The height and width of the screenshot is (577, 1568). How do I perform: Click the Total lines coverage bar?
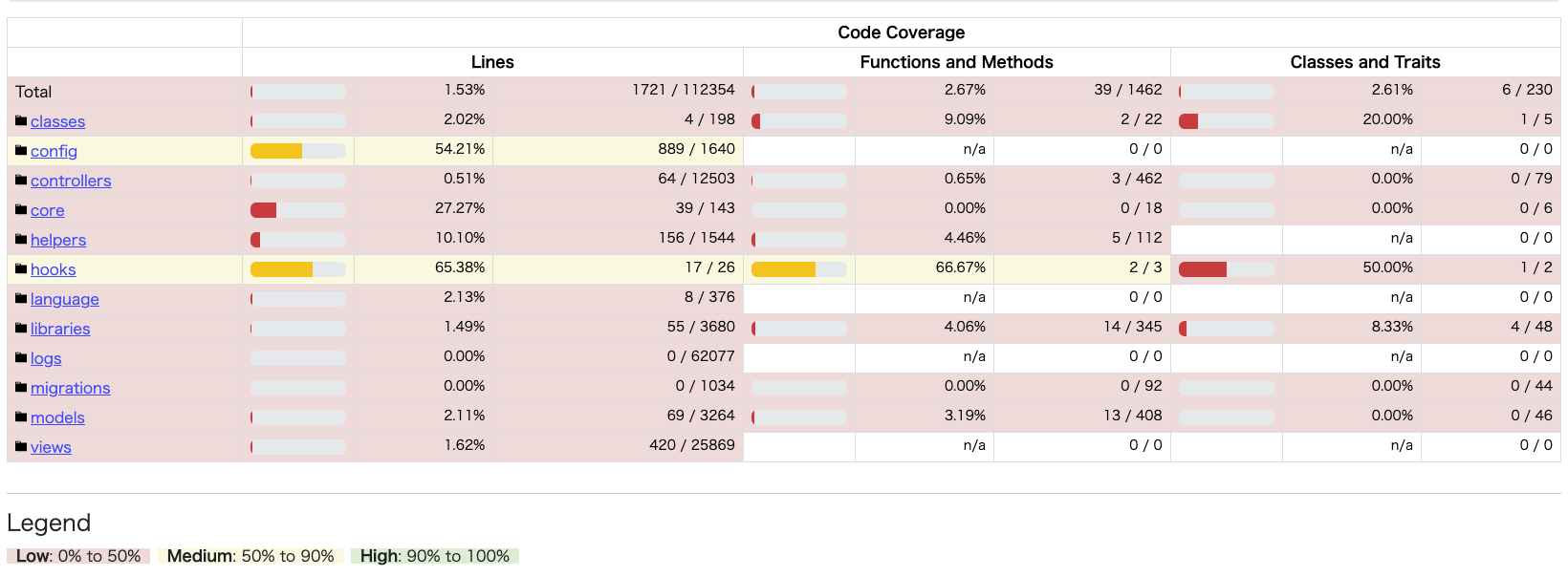coord(298,92)
